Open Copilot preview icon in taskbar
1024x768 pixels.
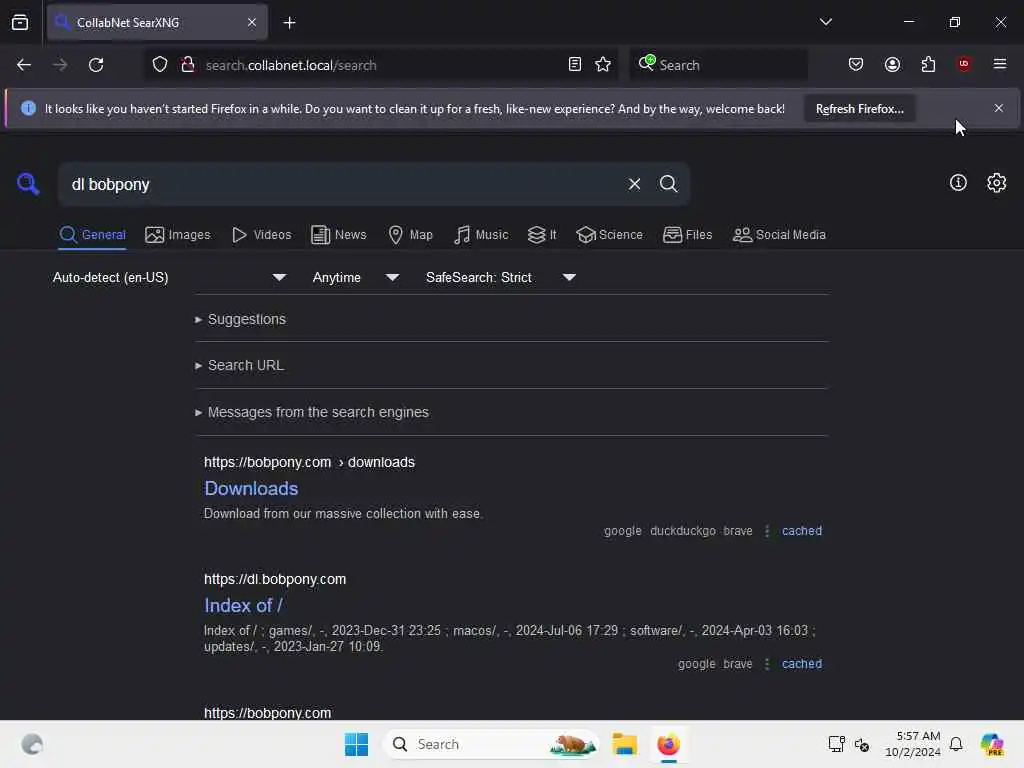[991, 744]
